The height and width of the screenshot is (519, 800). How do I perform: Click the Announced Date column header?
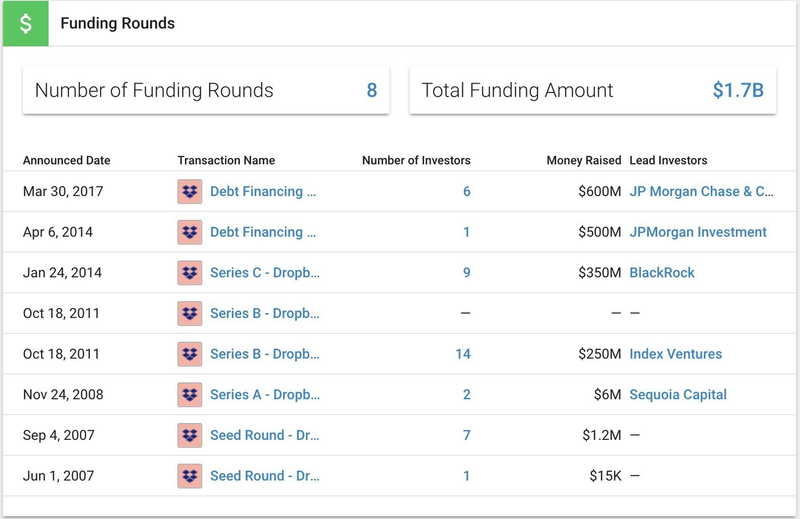pos(67,160)
